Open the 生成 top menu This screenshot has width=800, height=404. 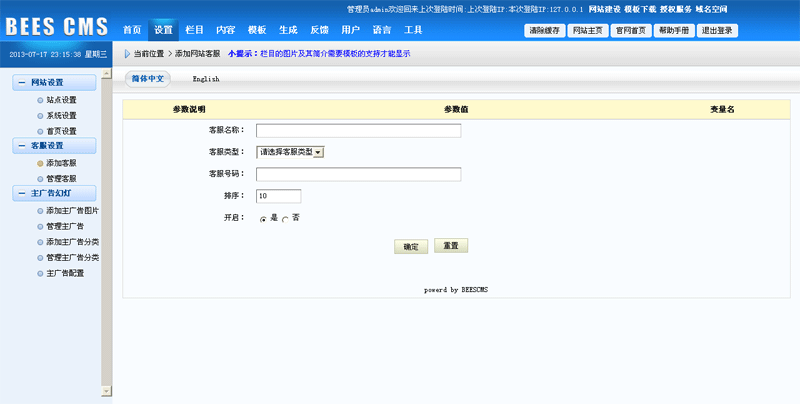coord(288,30)
